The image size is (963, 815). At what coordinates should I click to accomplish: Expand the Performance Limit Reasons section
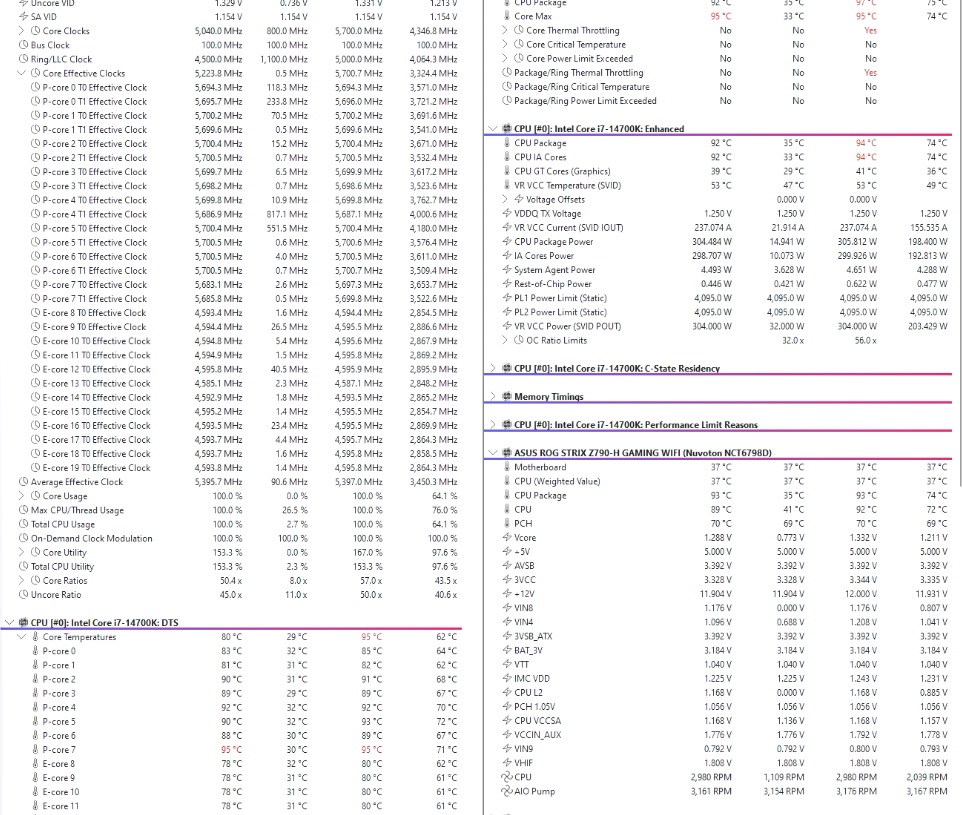(x=493, y=425)
